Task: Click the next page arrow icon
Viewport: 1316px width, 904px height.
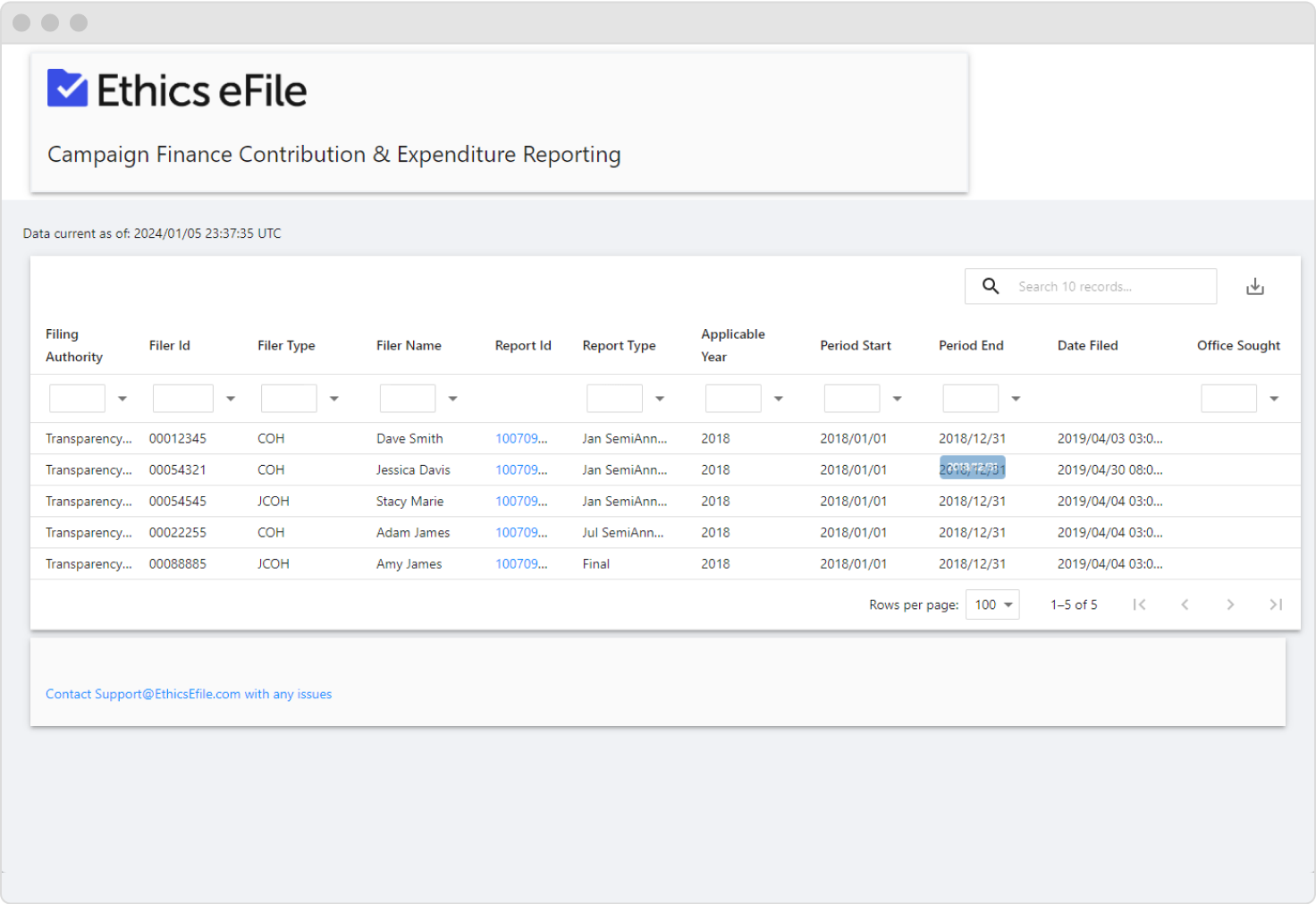Action: tap(1230, 604)
